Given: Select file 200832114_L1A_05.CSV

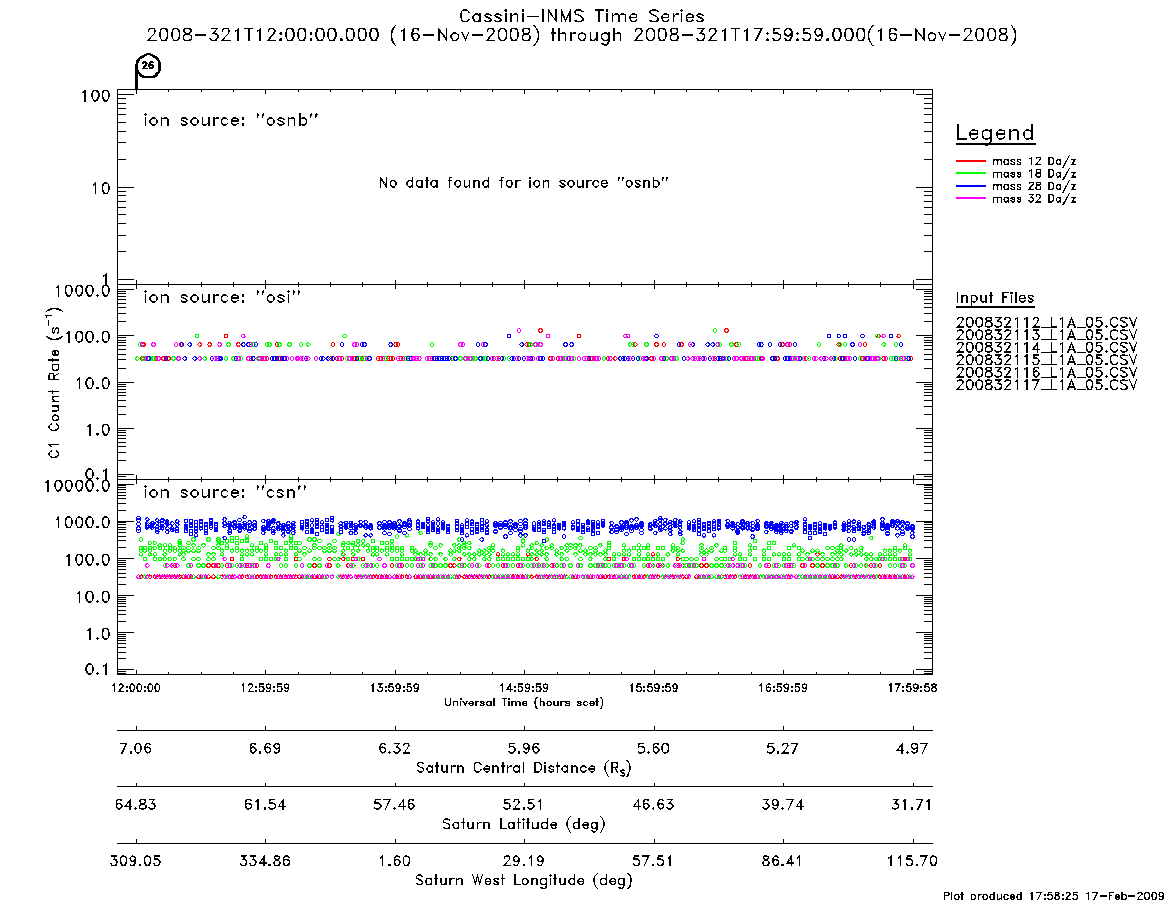Looking at the screenshot, I should pyautogui.click(x=1046, y=348).
